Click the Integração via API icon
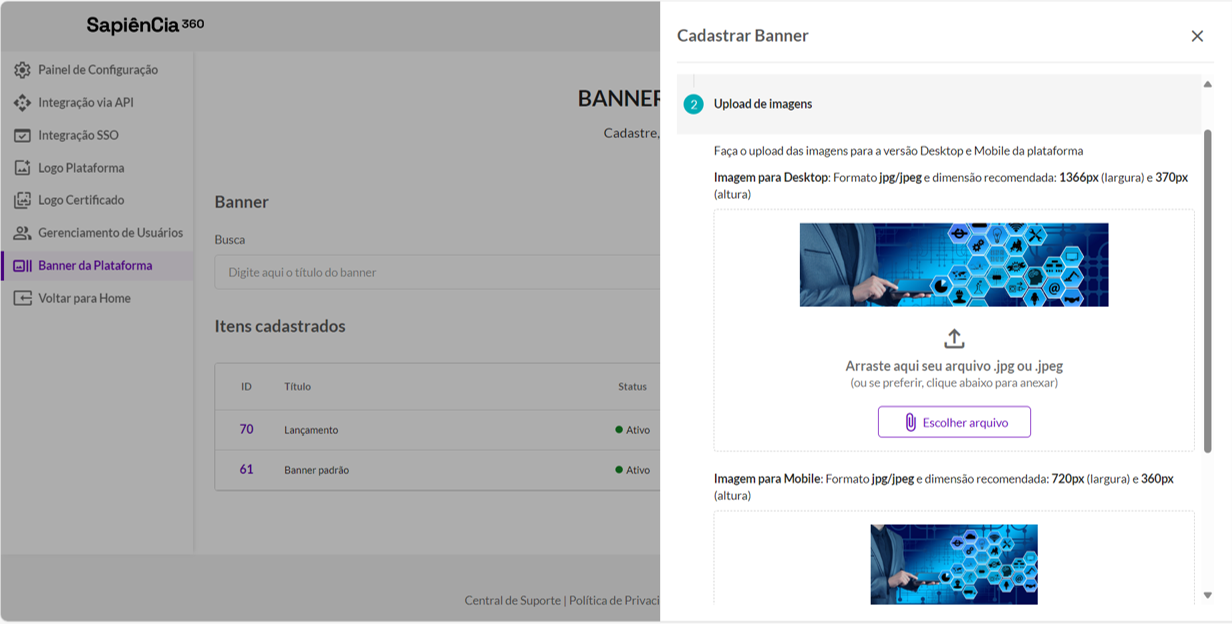Screen dimensions: 1232x624 pyautogui.click(x=22, y=103)
